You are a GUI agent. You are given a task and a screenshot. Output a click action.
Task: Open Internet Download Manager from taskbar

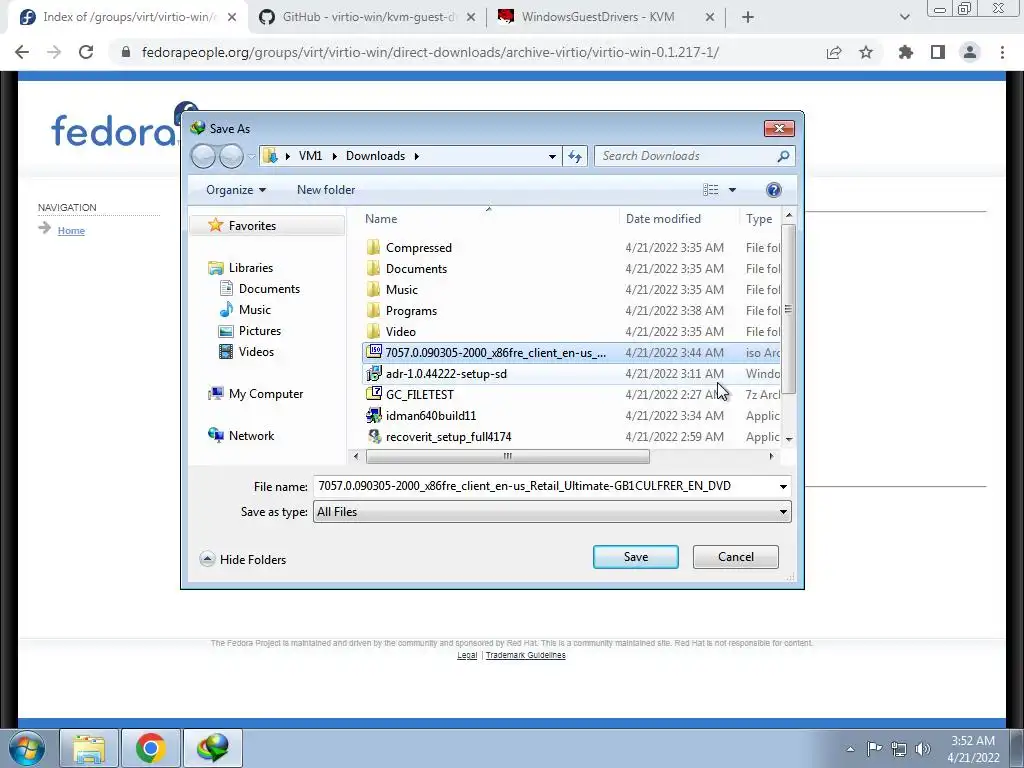click(213, 748)
